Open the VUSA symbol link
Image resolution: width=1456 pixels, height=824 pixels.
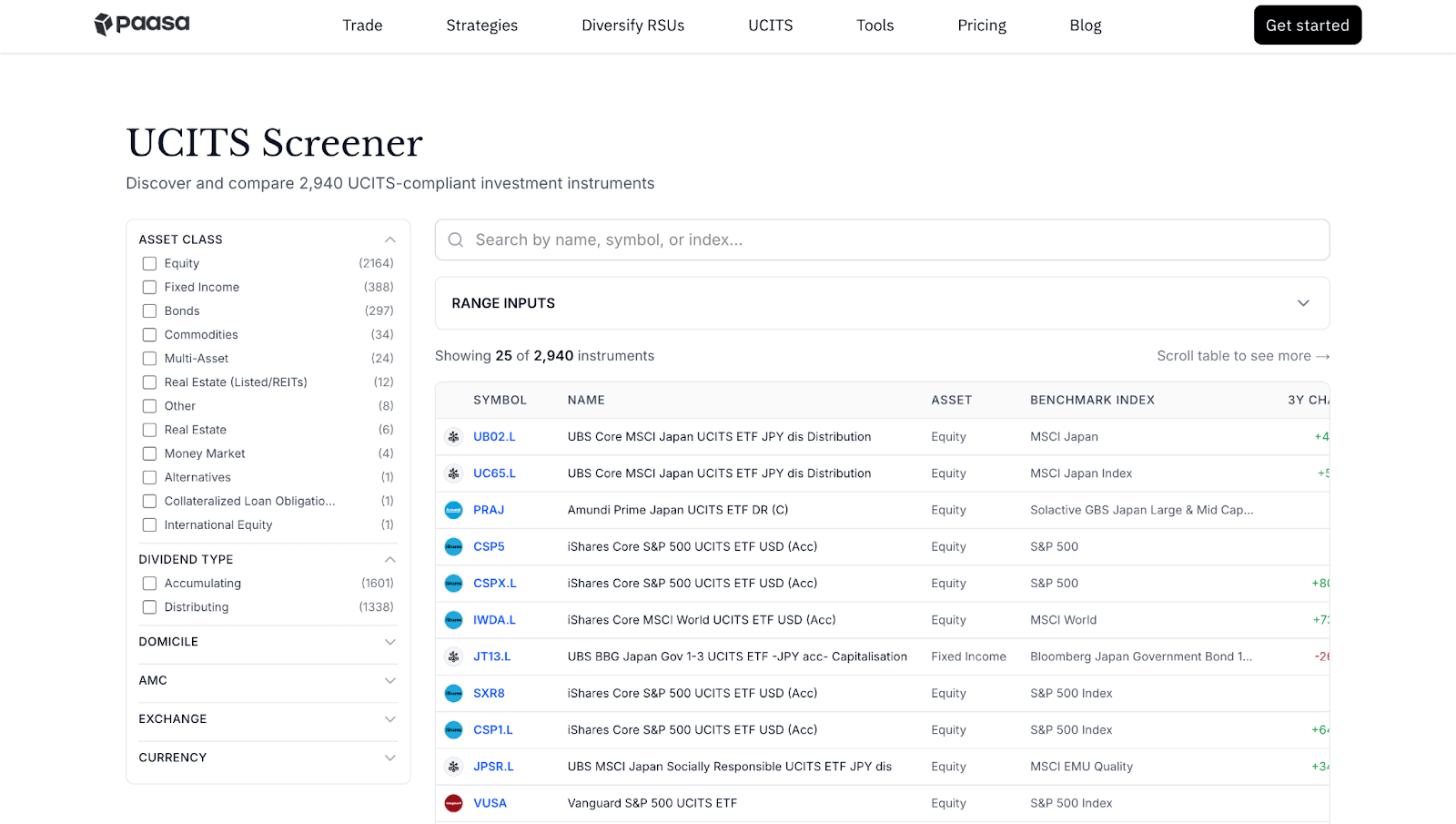(x=490, y=803)
